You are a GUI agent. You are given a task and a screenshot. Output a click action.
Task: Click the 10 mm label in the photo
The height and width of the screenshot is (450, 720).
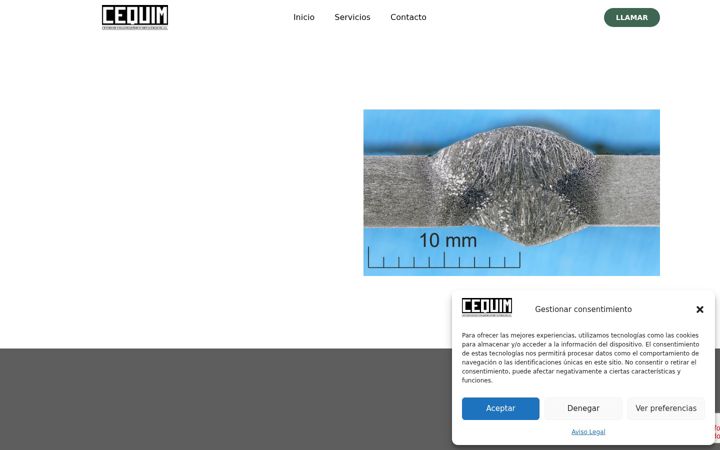(x=448, y=241)
